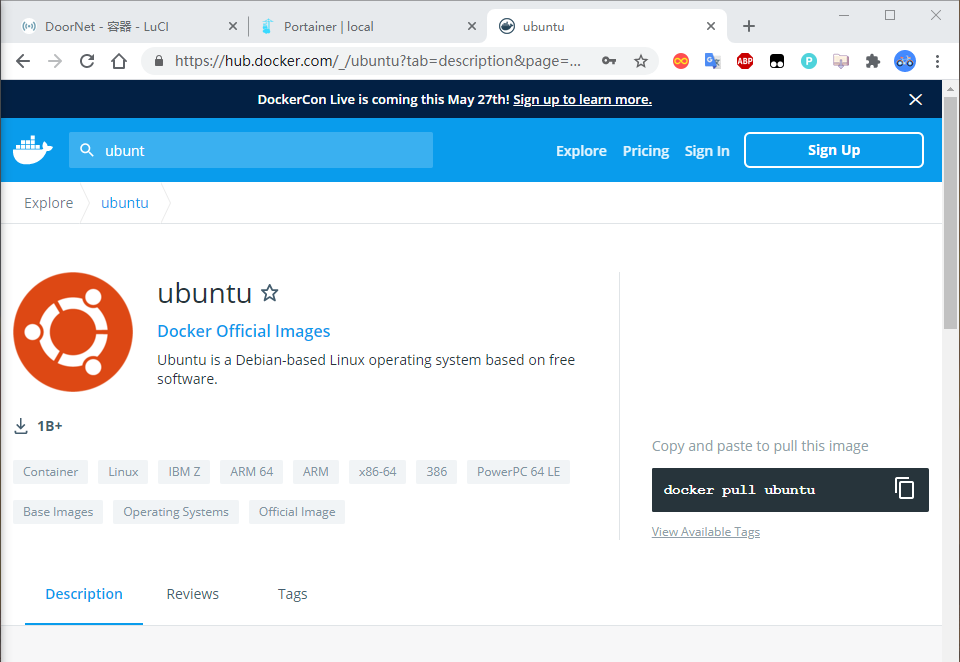Close the Portainer local tab

[x=471, y=26]
